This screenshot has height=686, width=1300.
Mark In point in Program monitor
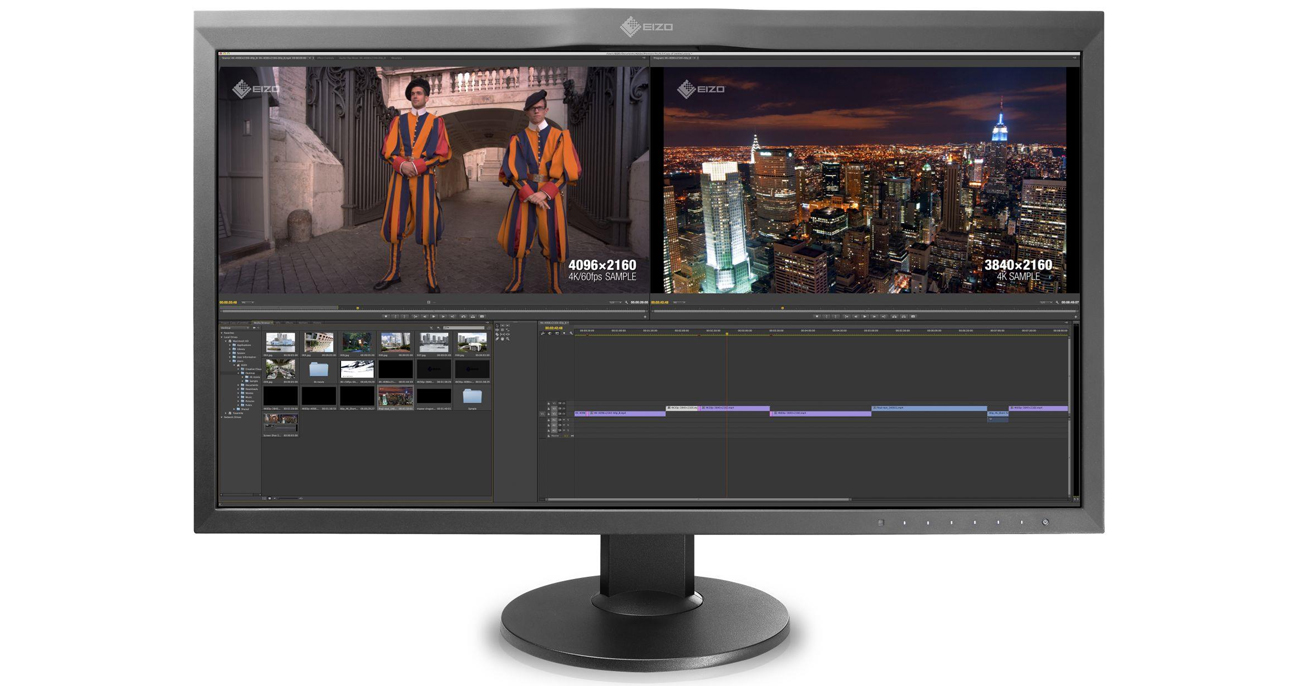pyautogui.click(x=826, y=316)
